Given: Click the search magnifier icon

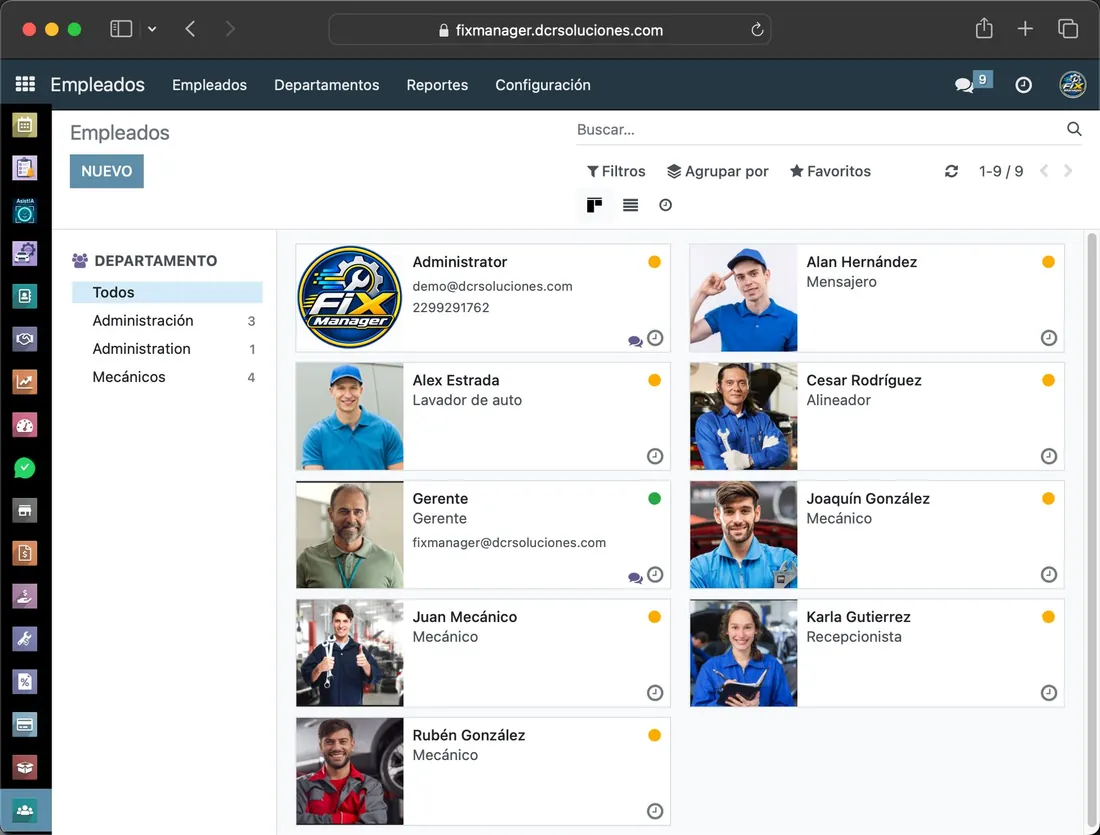Looking at the screenshot, I should pos(1074,129).
